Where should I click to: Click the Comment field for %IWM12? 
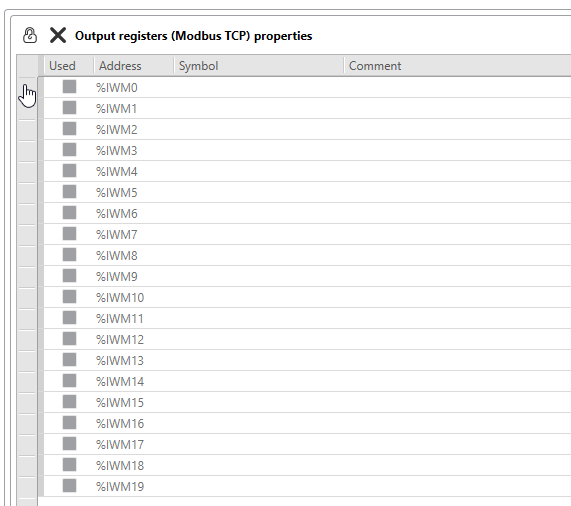pyautogui.click(x=457, y=339)
